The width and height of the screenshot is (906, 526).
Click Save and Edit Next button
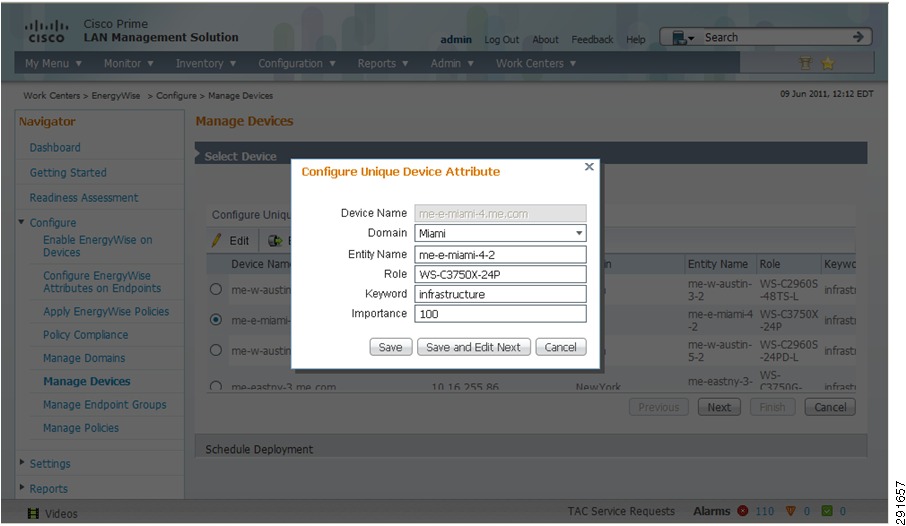point(473,347)
